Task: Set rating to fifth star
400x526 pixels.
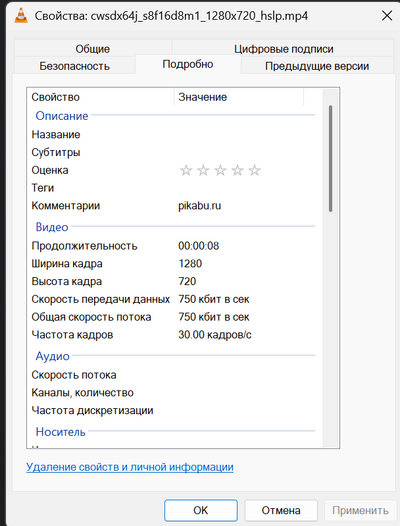Action: click(254, 170)
